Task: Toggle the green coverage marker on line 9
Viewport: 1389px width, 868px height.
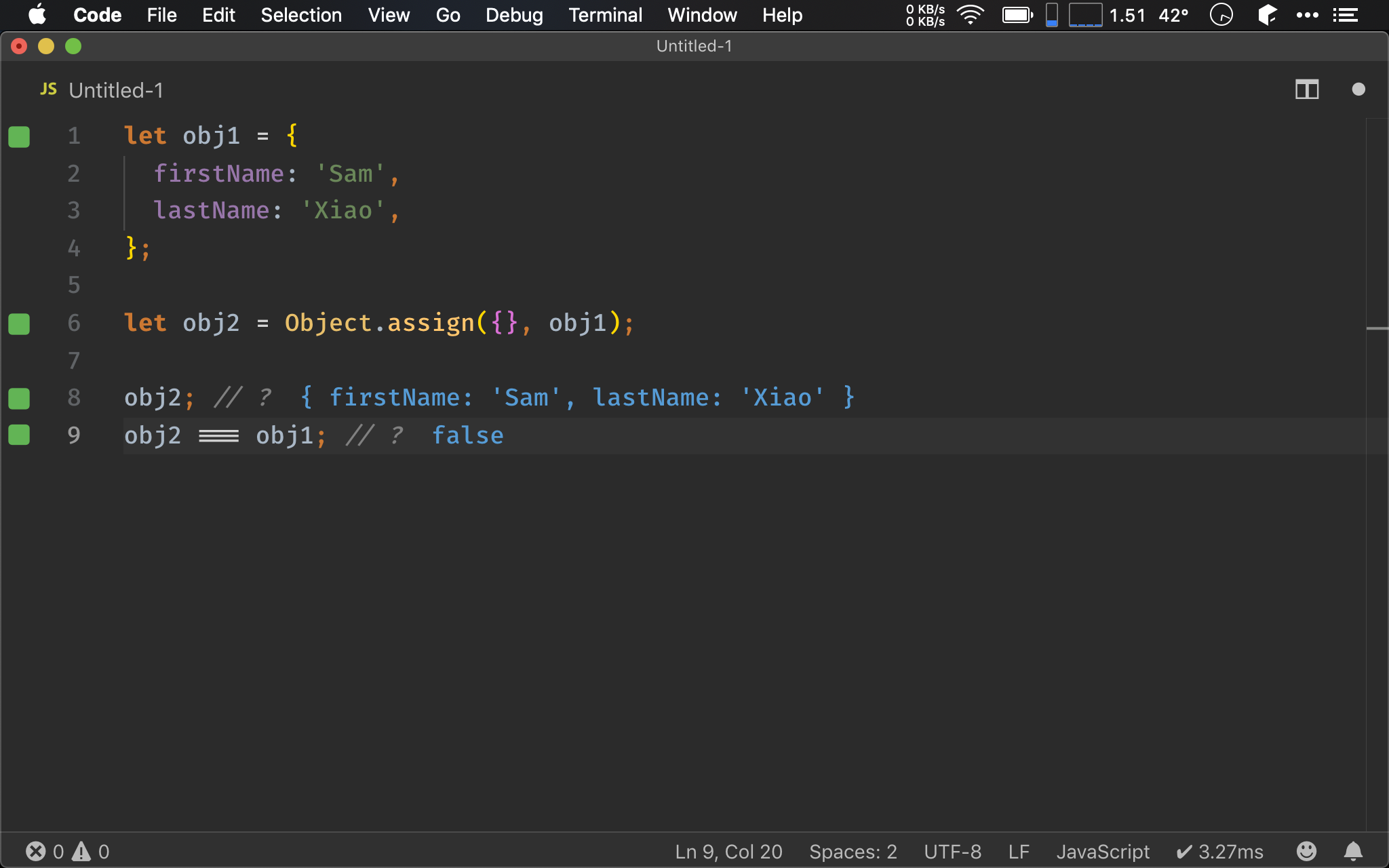Action: pyautogui.click(x=19, y=435)
